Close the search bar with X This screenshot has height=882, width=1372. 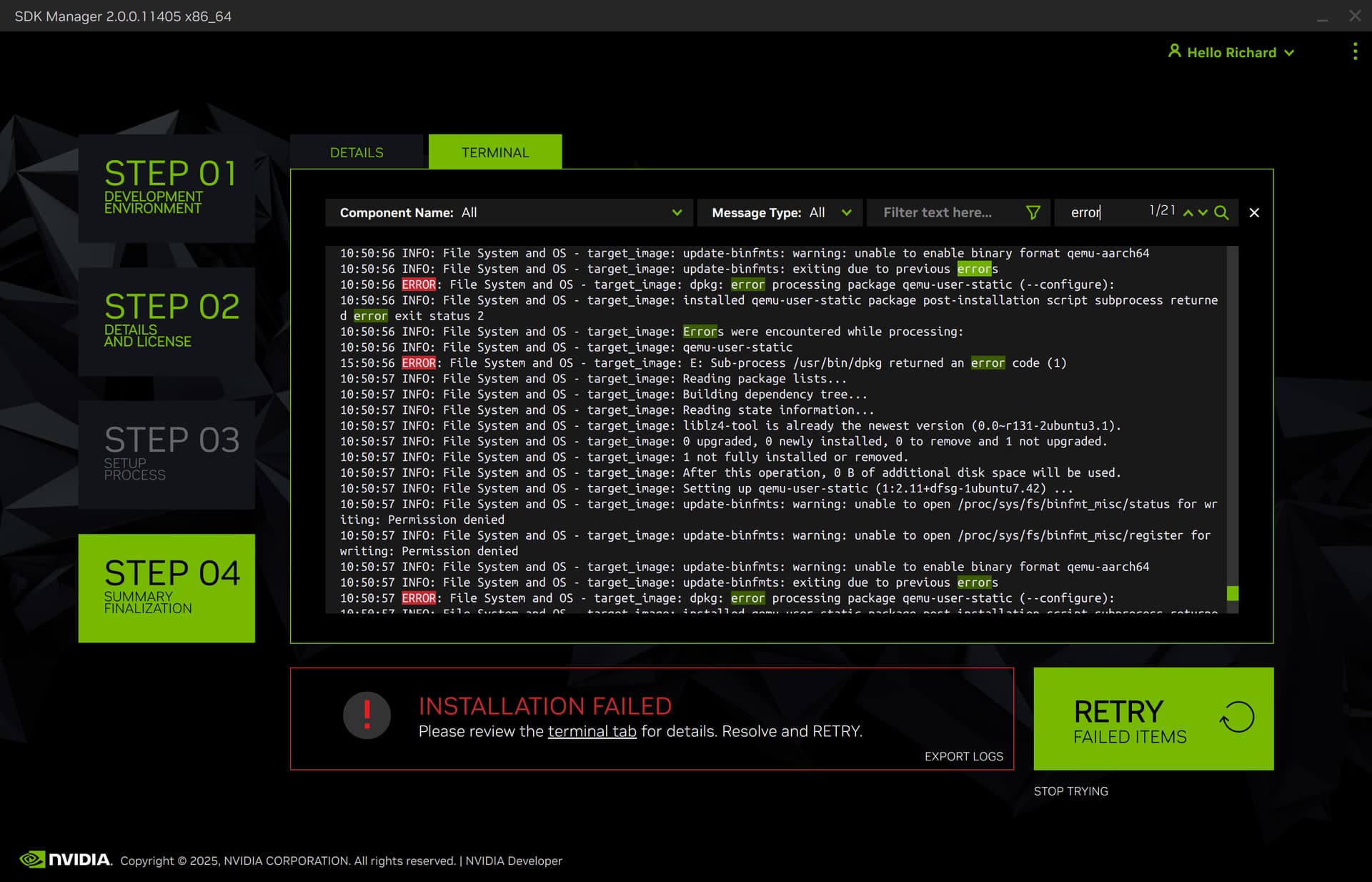point(1254,212)
